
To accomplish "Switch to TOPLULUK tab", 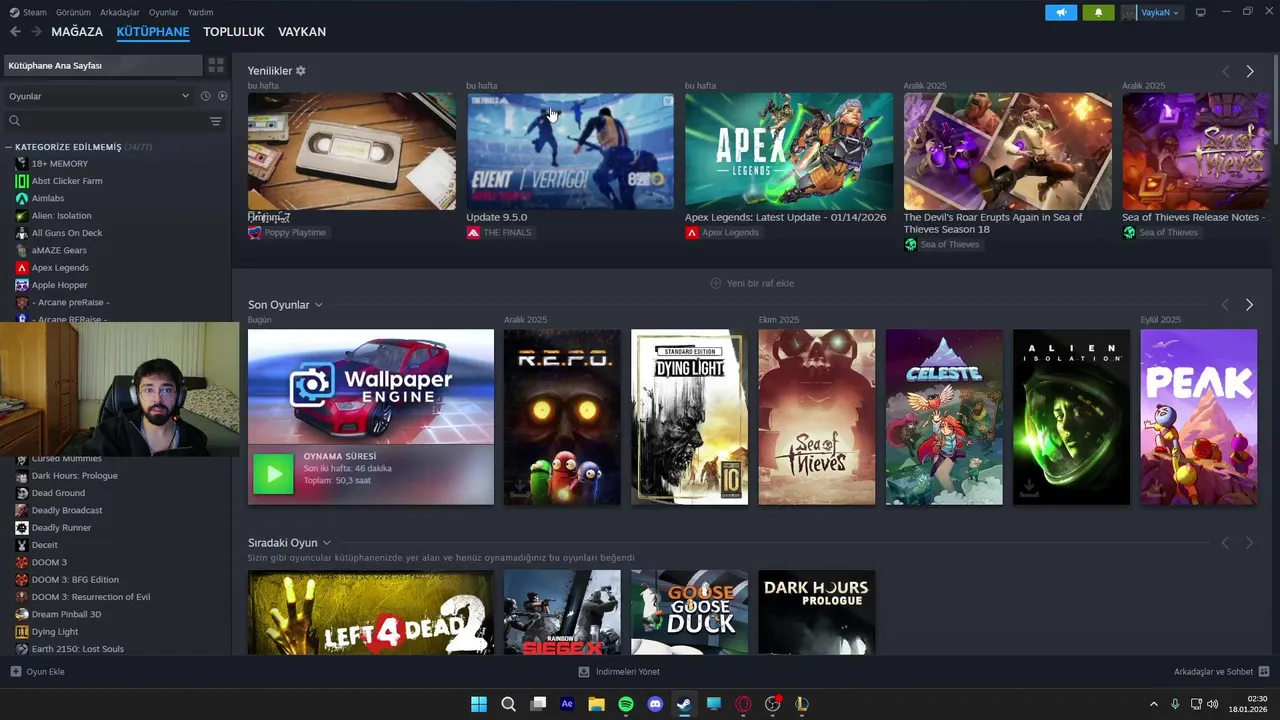I will pyautogui.click(x=234, y=32).
